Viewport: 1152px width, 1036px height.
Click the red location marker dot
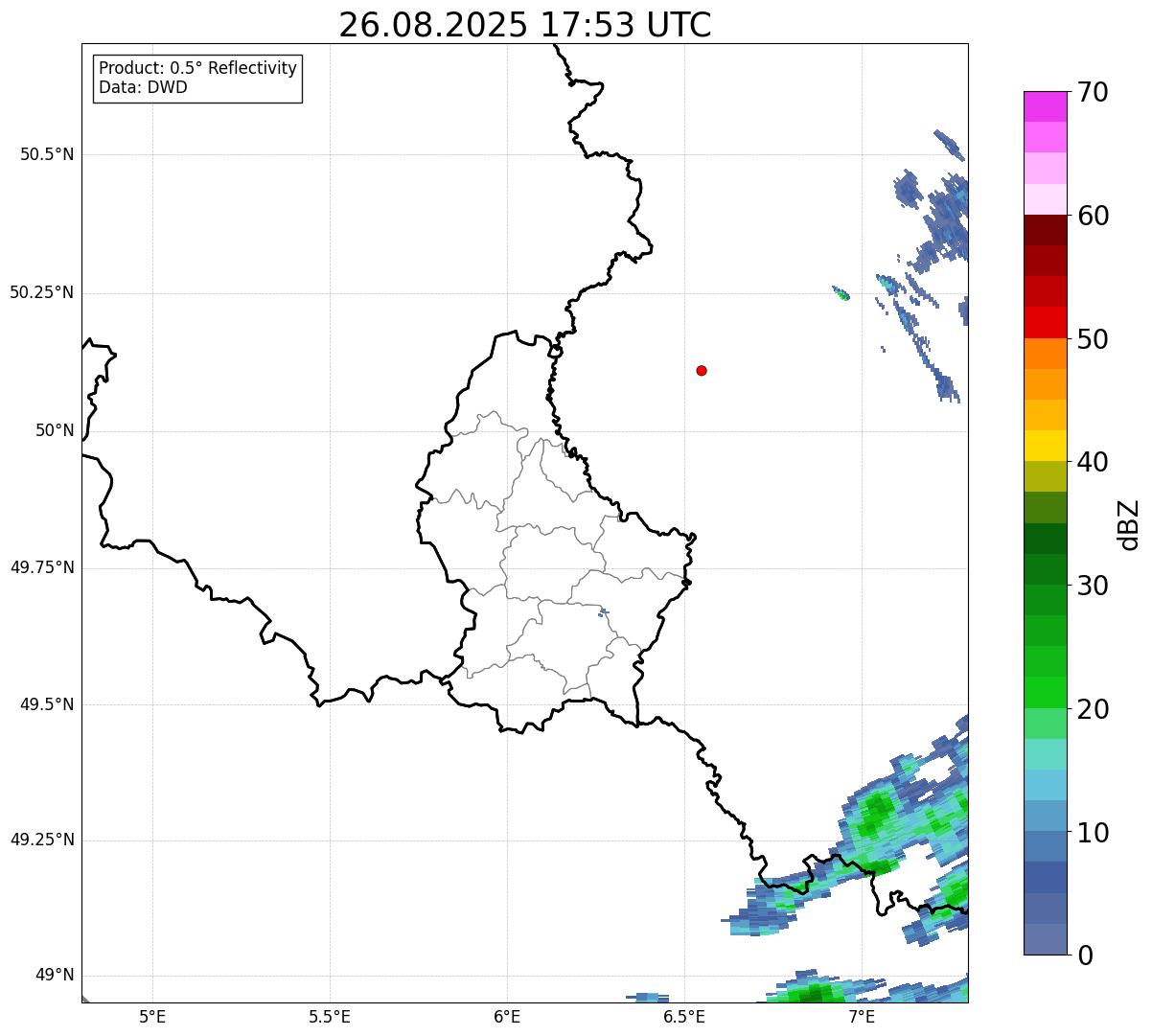point(702,370)
